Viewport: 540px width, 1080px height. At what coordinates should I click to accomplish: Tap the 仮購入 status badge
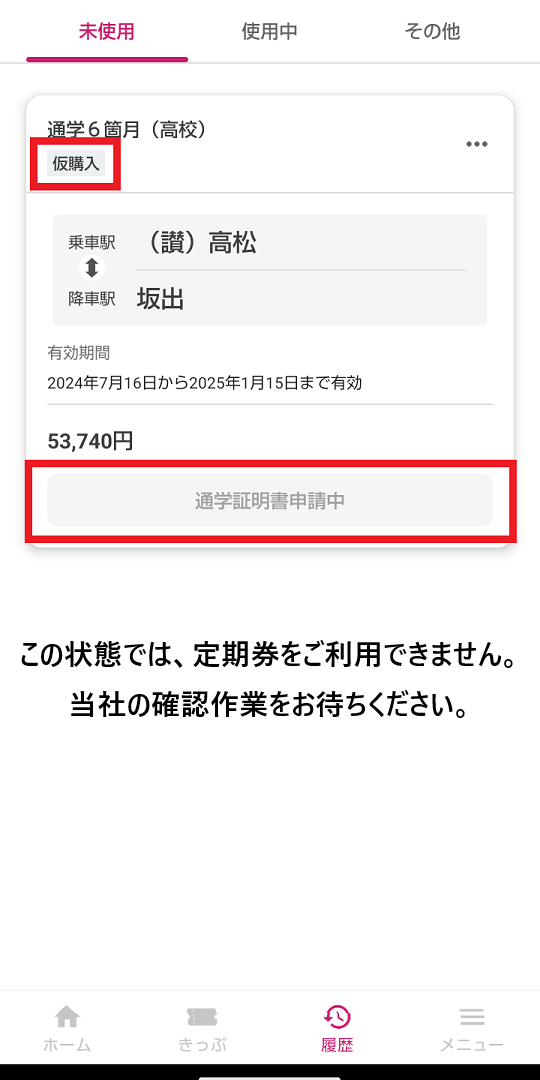76,164
